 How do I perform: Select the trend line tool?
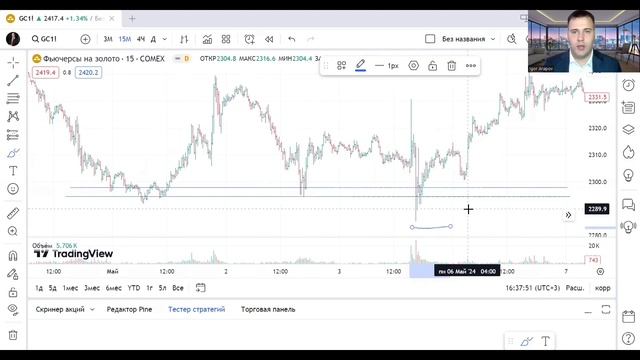pyautogui.click(x=13, y=80)
